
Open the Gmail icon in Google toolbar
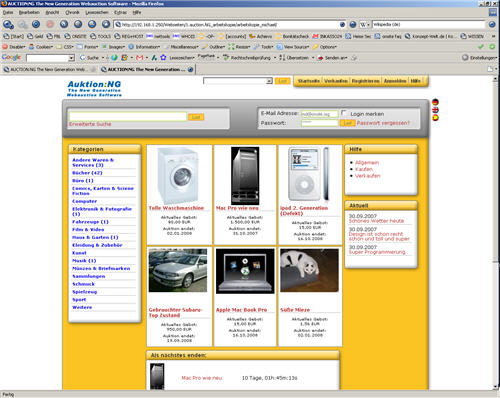tap(140, 58)
